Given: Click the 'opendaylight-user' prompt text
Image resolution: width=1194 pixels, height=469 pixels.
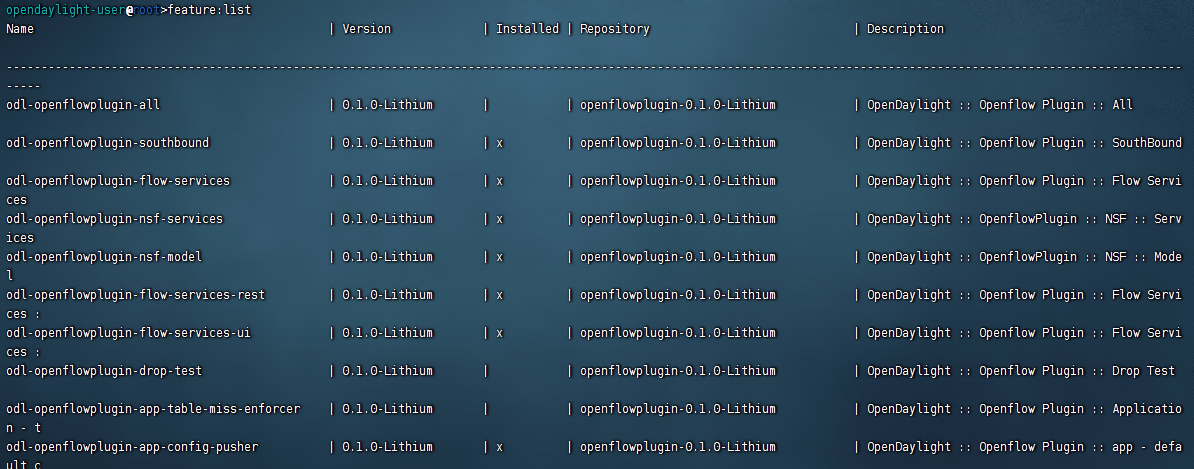Looking at the screenshot, I should (65, 10).
